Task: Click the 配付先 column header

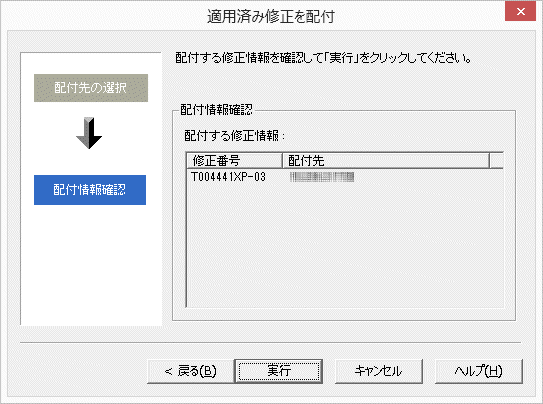Action: coord(386,161)
